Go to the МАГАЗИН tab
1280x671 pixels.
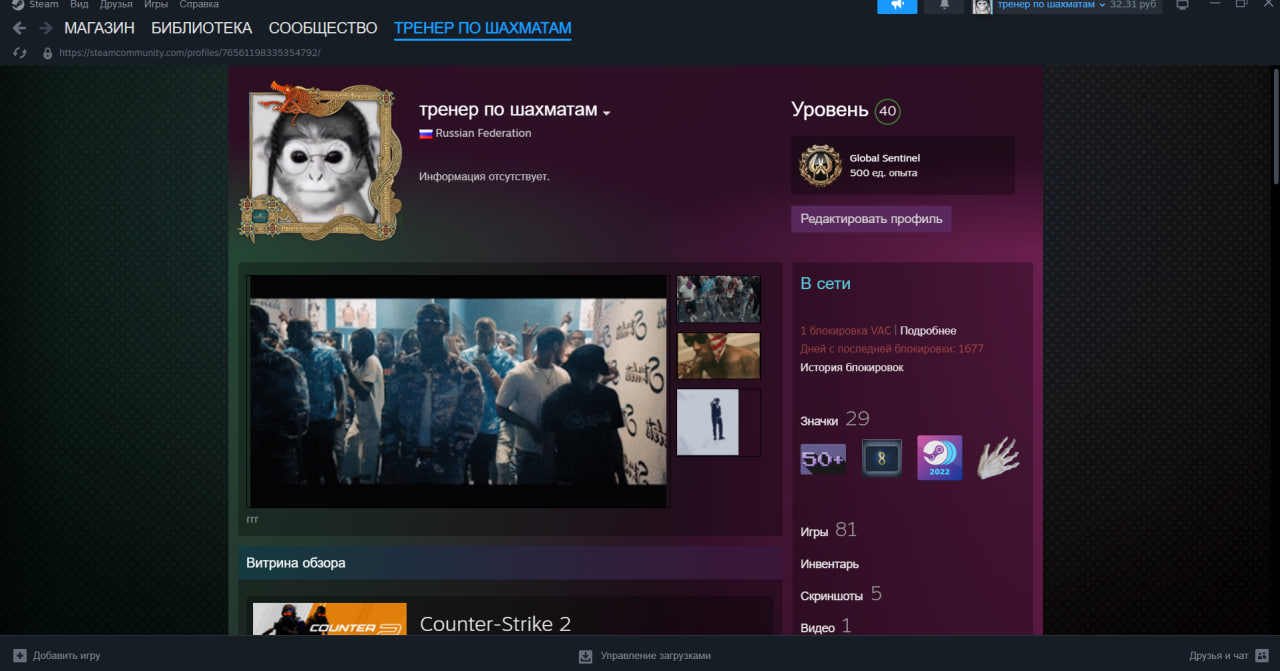[99, 28]
